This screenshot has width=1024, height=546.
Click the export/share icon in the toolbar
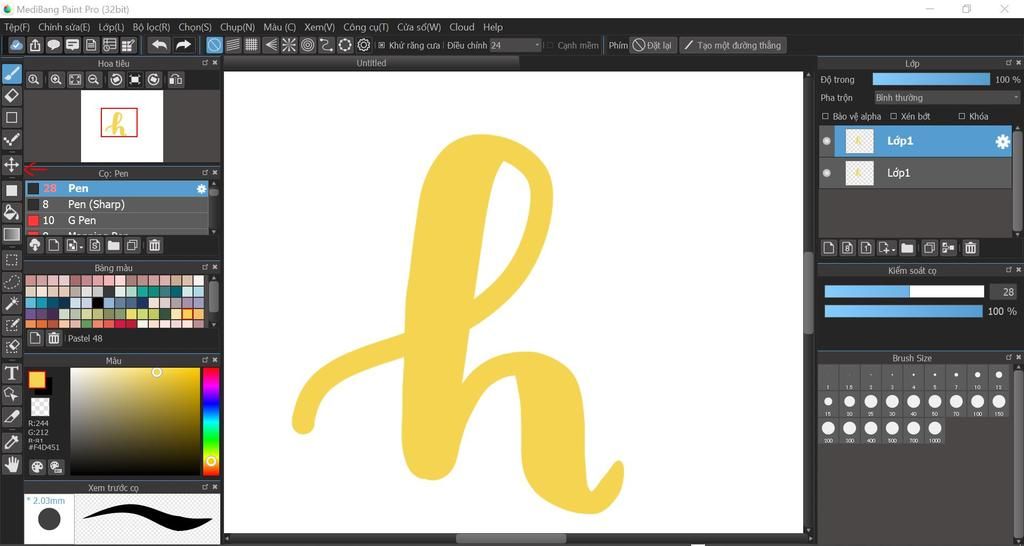[35, 45]
